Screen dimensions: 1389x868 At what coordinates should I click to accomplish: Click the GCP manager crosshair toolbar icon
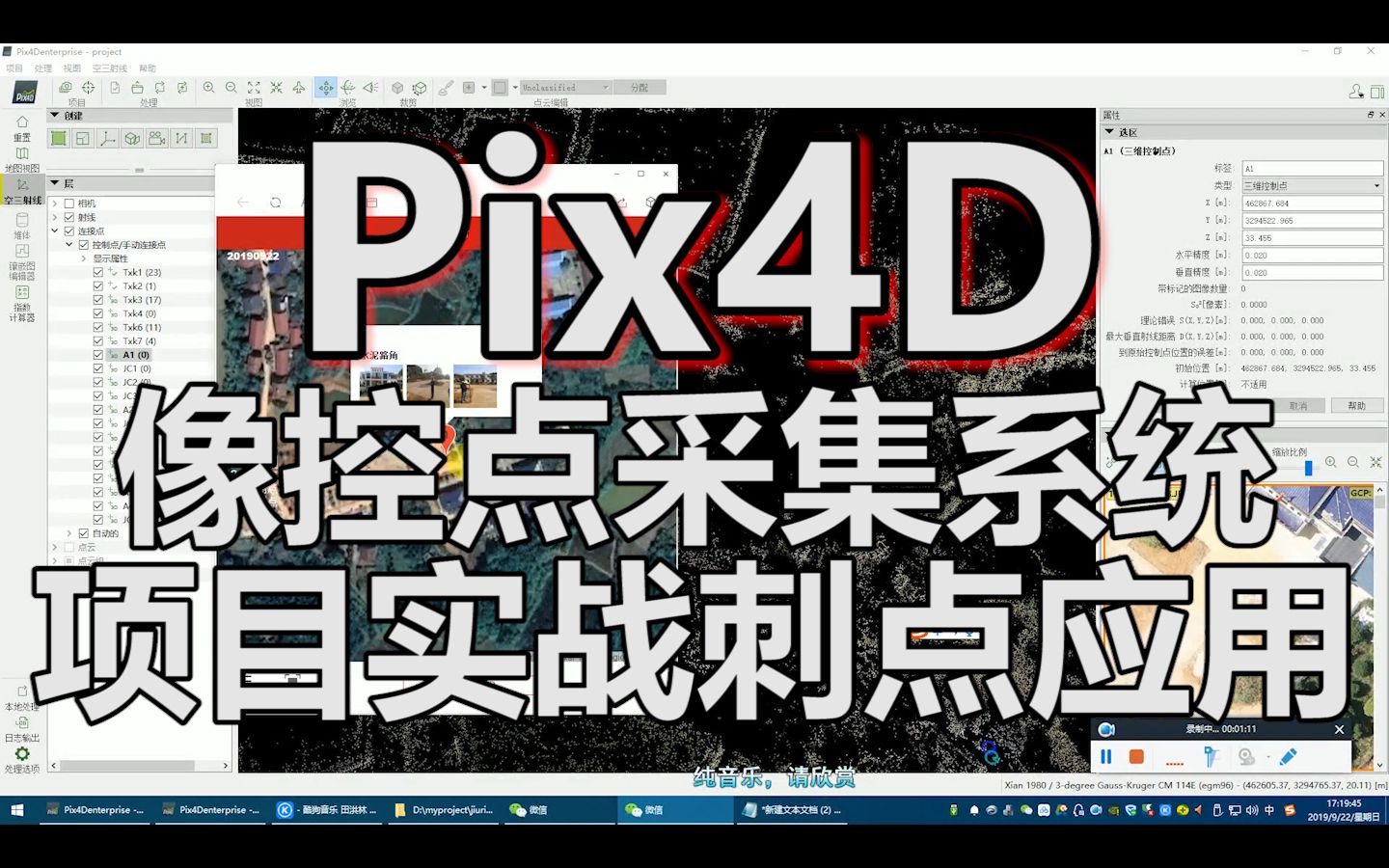88,88
